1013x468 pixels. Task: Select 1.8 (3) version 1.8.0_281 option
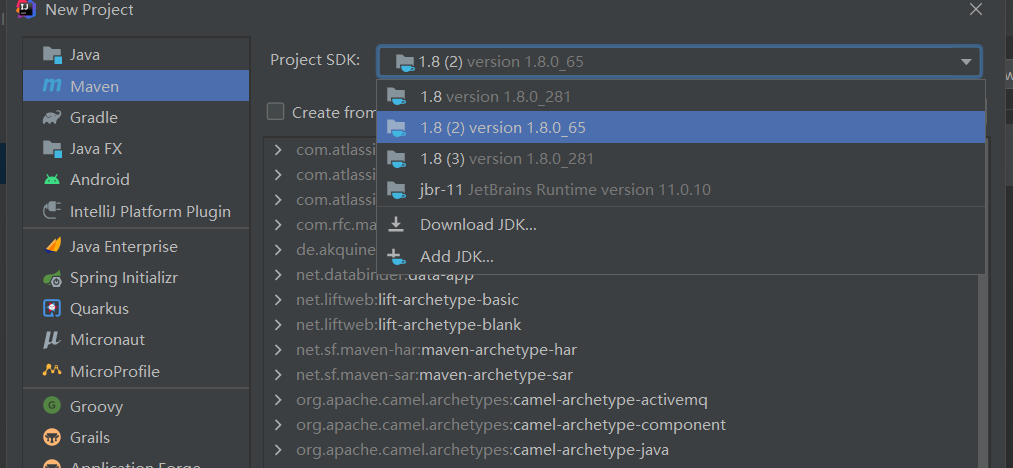click(x=680, y=158)
